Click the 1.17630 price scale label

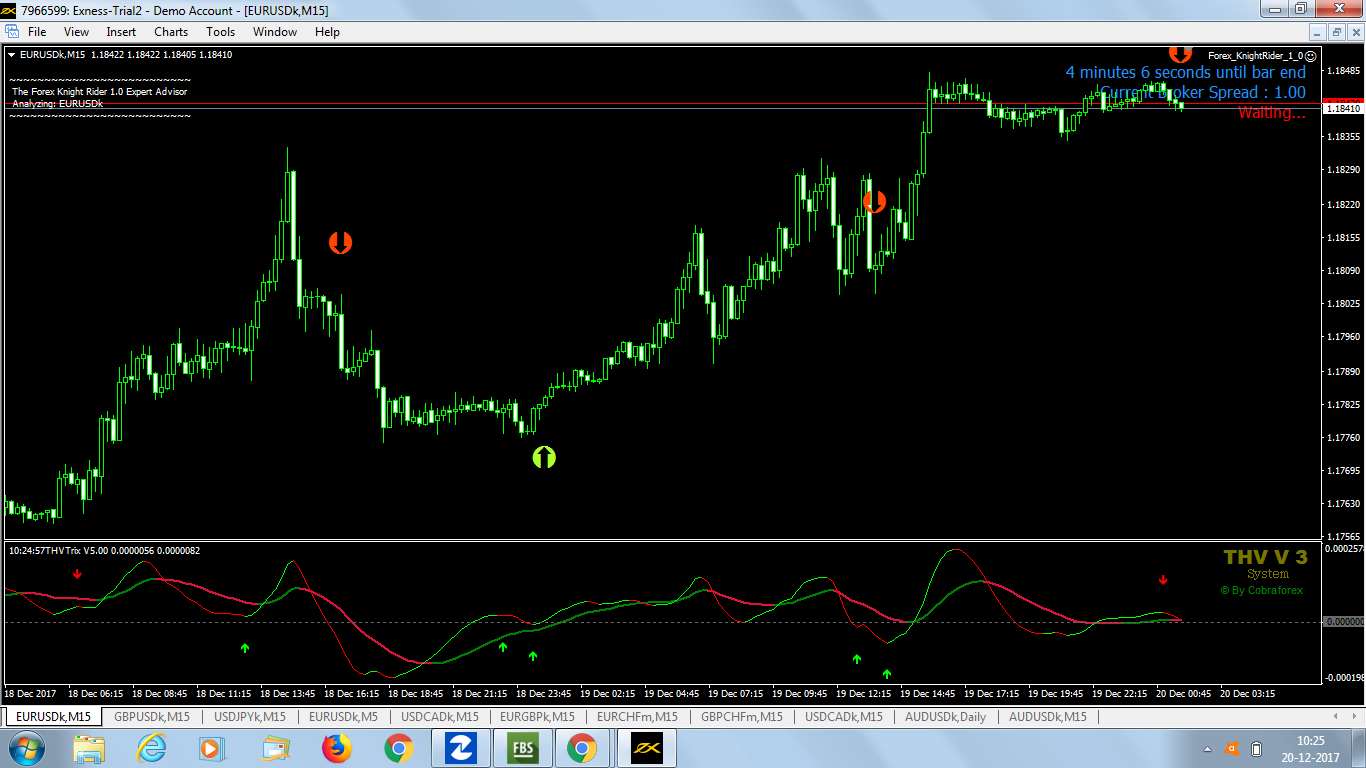(x=1343, y=504)
